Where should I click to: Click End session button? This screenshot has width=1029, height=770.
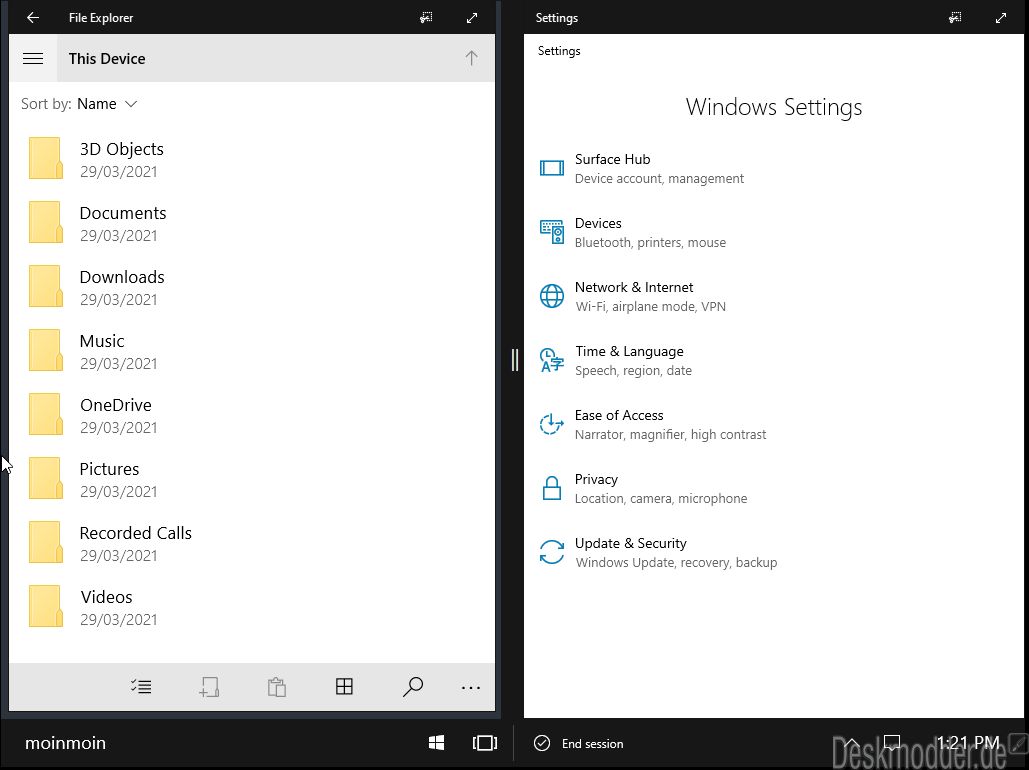coord(578,743)
